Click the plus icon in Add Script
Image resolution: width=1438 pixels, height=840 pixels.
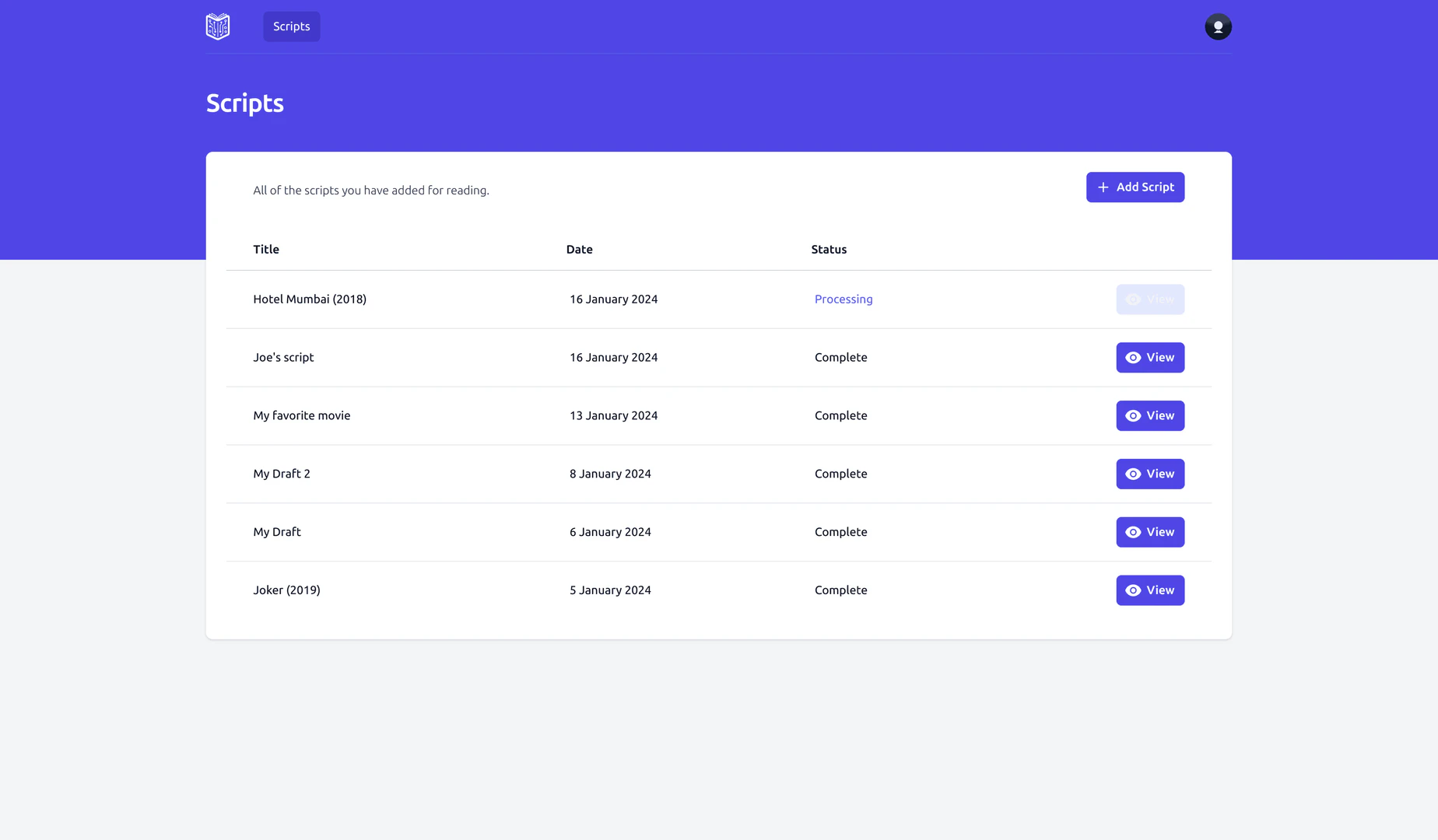(1103, 187)
